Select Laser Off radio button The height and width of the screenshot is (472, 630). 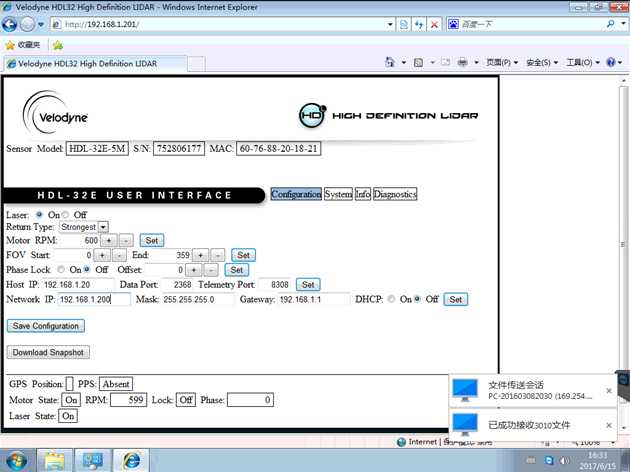point(65,215)
